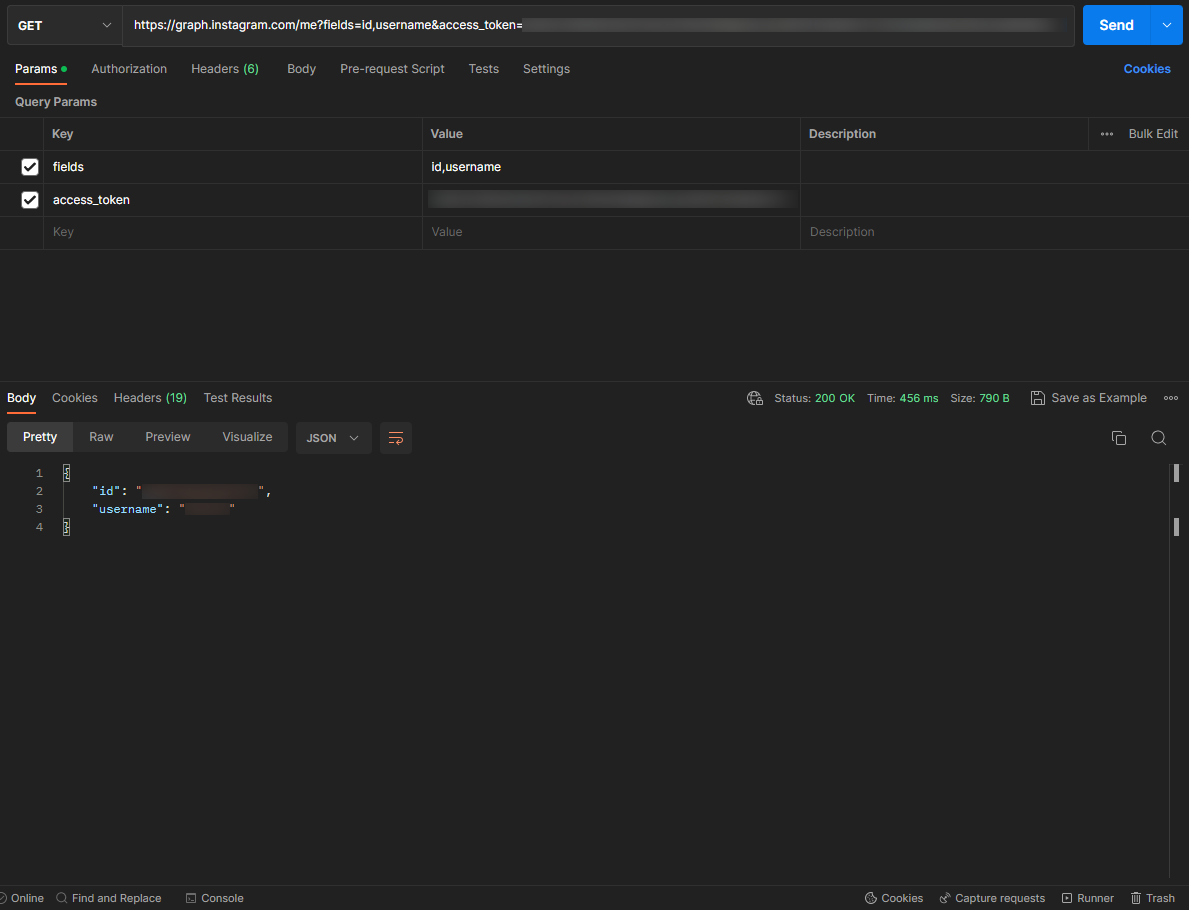This screenshot has height=910, width=1189.
Task: Open the query params column options ellipsis
Action: [1107, 133]
